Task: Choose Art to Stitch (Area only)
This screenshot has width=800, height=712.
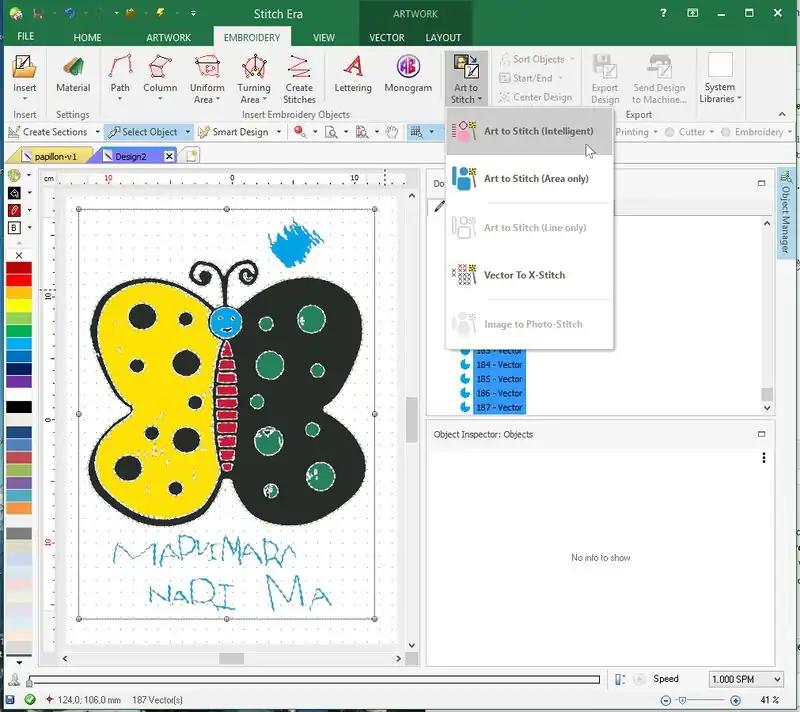Action: (536, 179)
